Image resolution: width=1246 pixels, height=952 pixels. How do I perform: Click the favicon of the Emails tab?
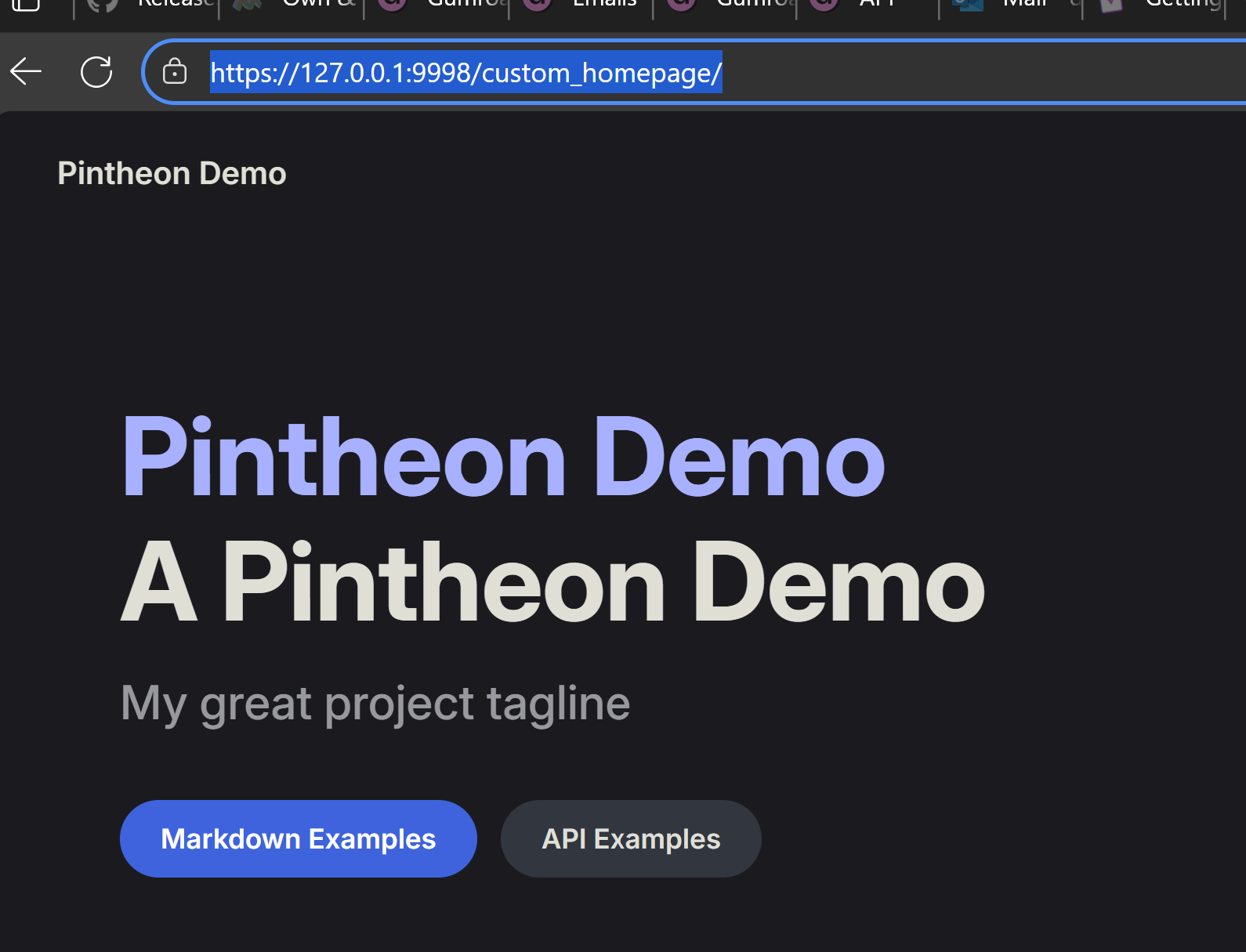coord(538,5)
